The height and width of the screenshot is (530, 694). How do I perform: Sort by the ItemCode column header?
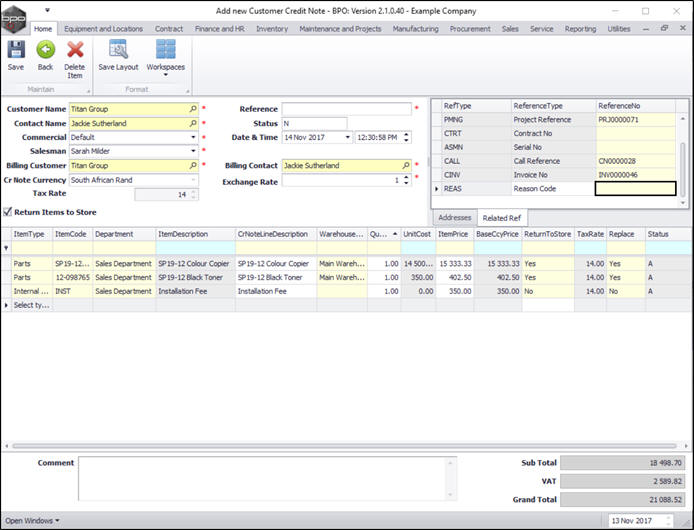coord(73,234)
